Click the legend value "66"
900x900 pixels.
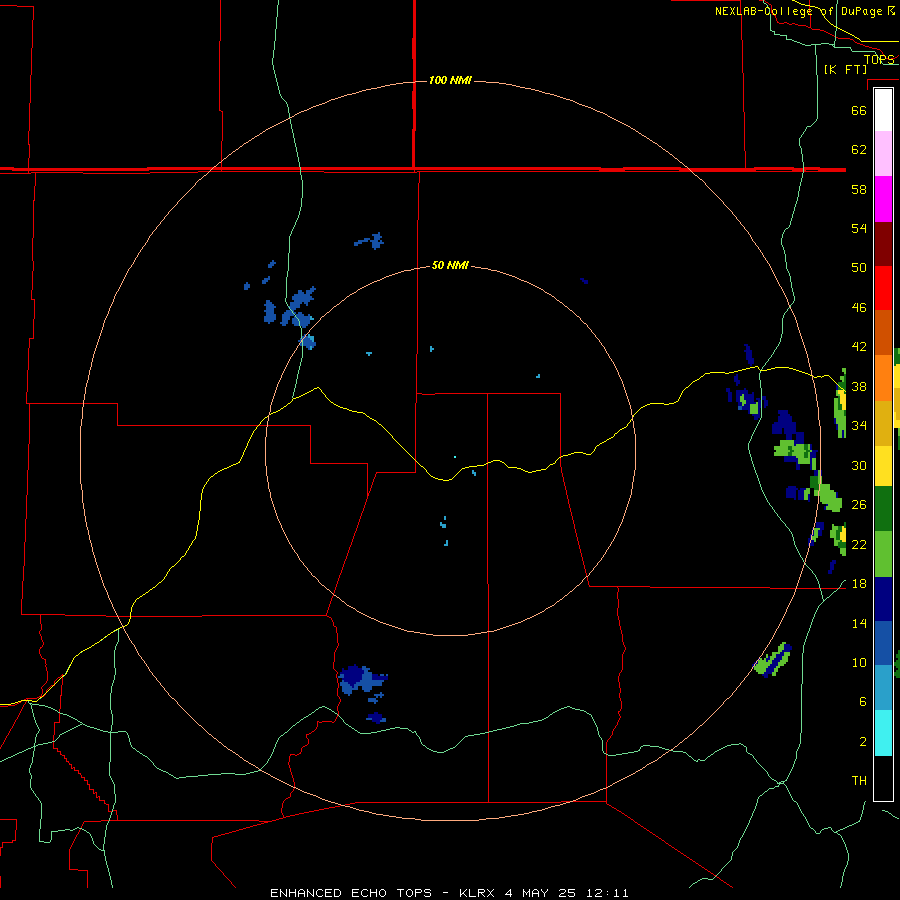859,110
